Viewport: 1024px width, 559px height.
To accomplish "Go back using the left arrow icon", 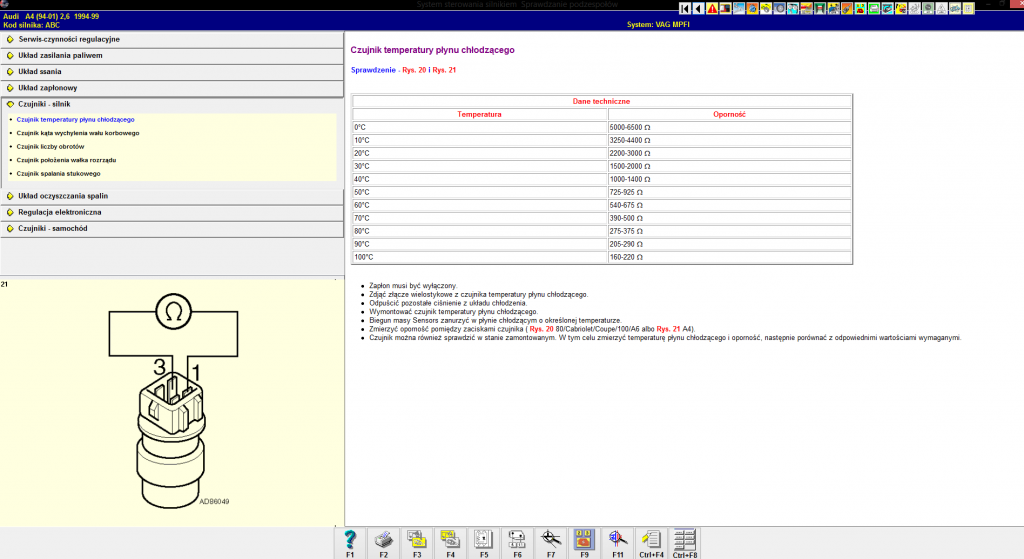I will (x=698, y=8).
